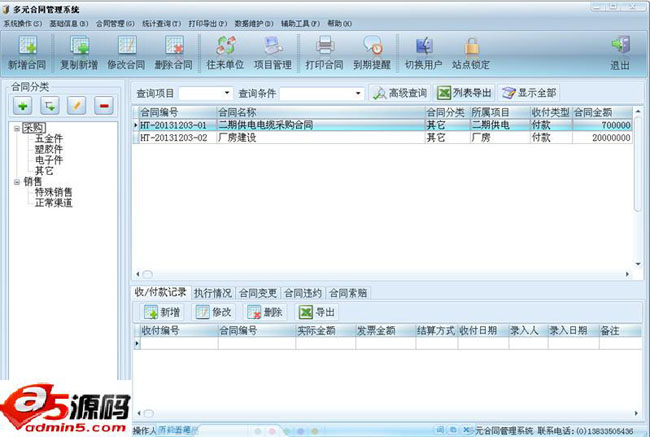Viewport: 650px width, 437px height.
Task: Click the add sub-category icon
Action: click(x=50, y=106)
